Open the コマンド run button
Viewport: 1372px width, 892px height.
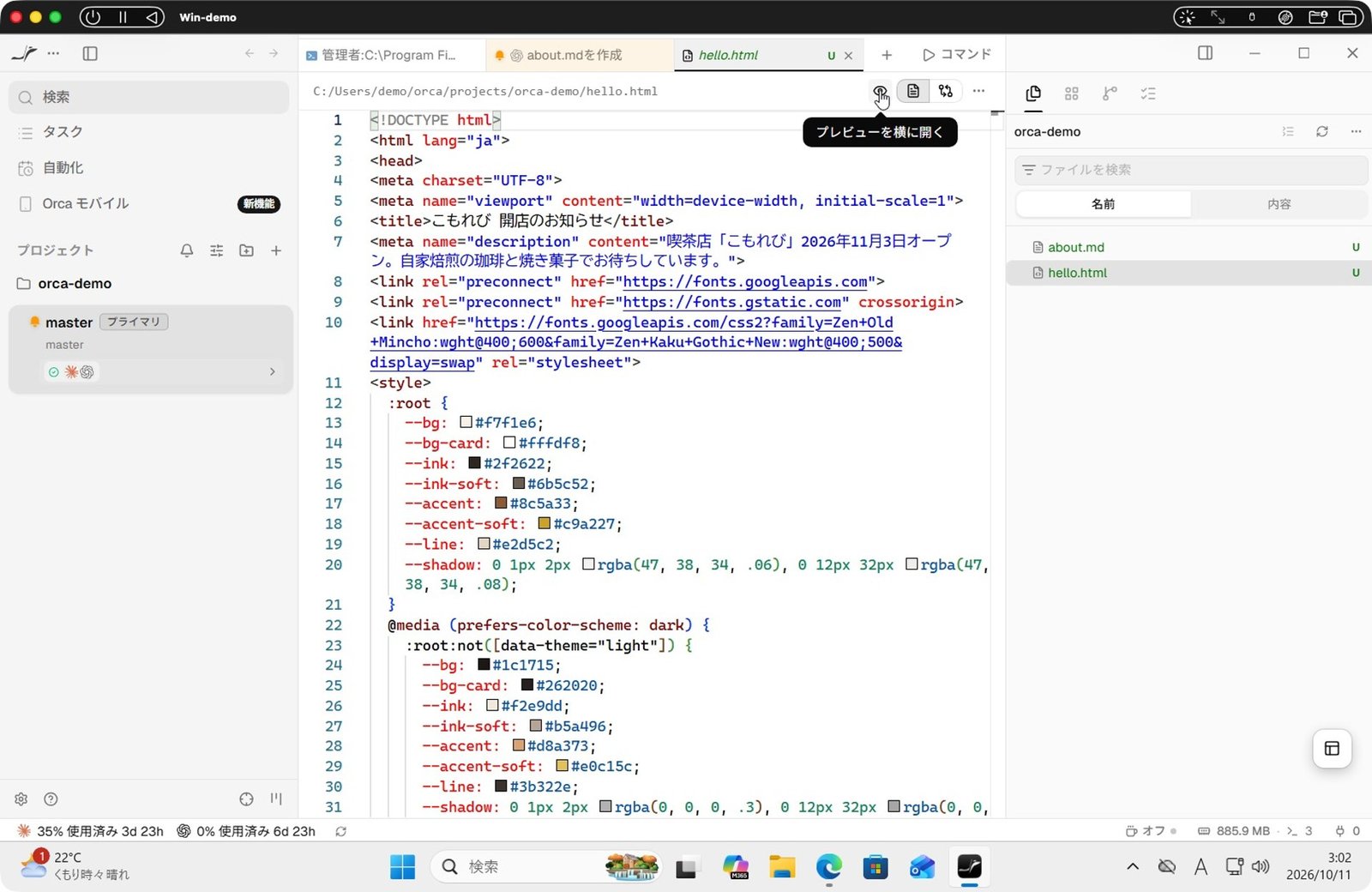tap(957, 55)
